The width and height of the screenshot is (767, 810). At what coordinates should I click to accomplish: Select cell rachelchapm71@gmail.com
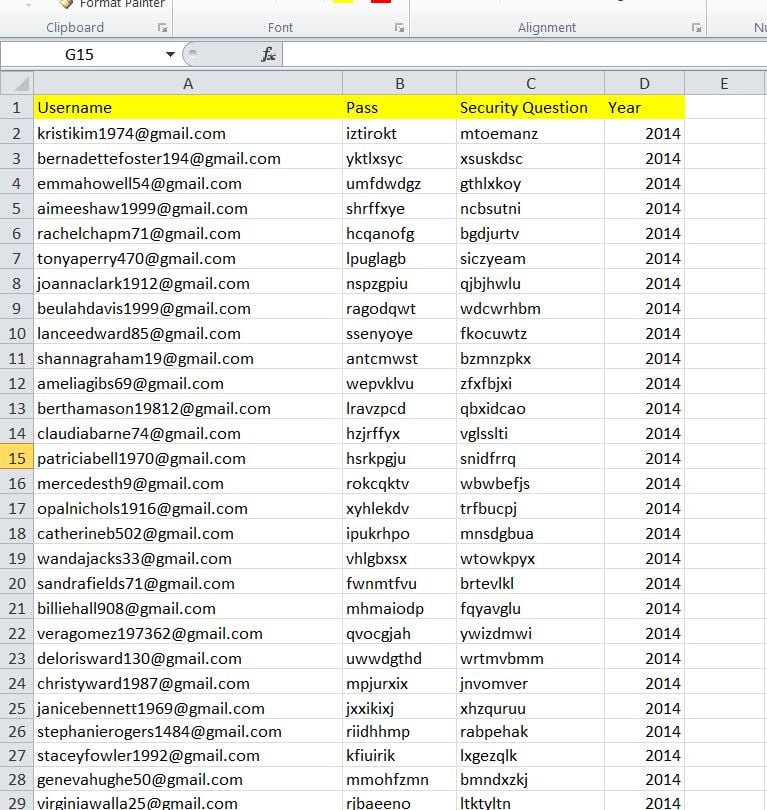[x=188, y=233]
